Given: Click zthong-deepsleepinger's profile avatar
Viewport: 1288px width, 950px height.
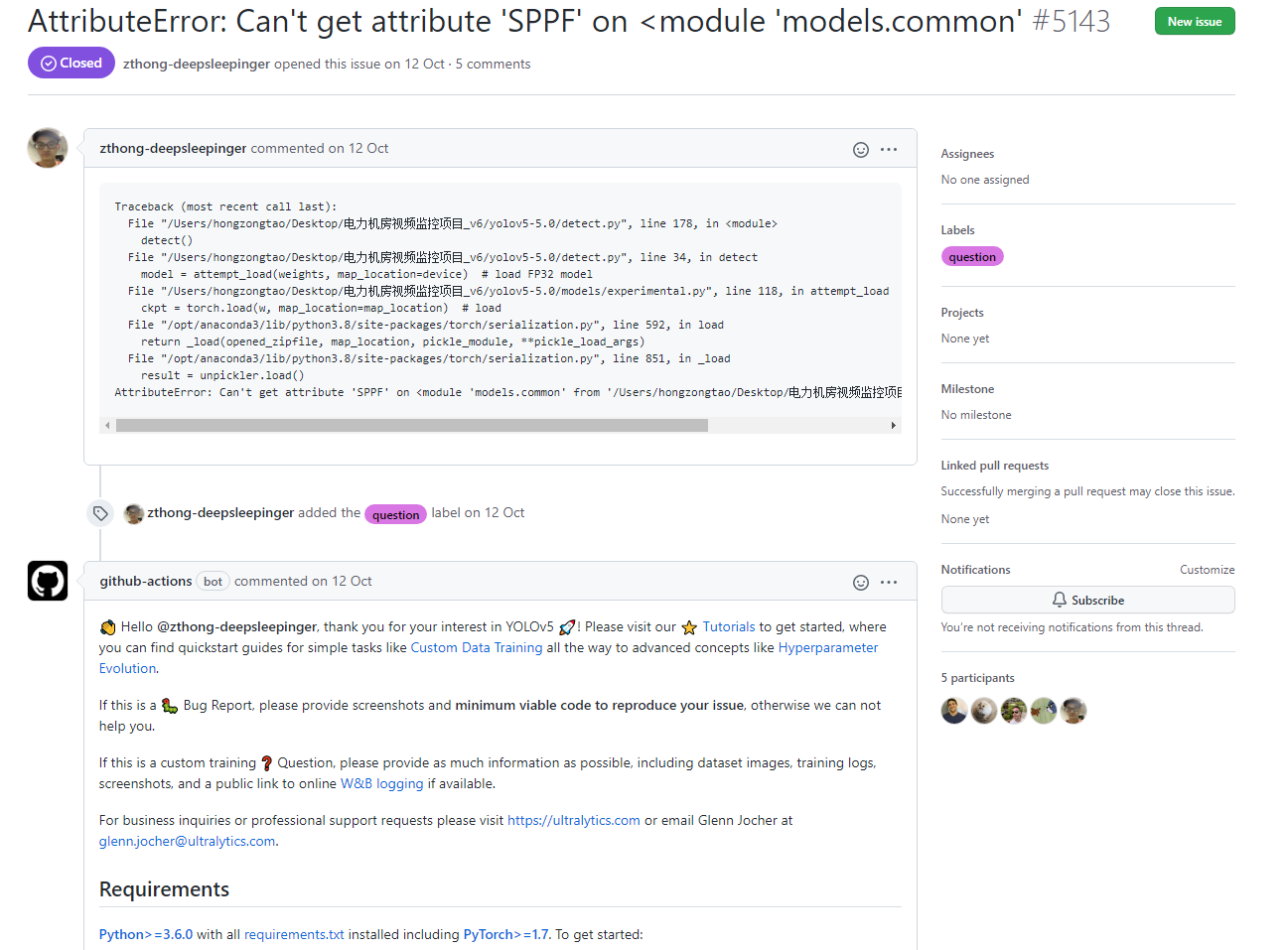Looking at the screenshot, I should coord(47,148).
